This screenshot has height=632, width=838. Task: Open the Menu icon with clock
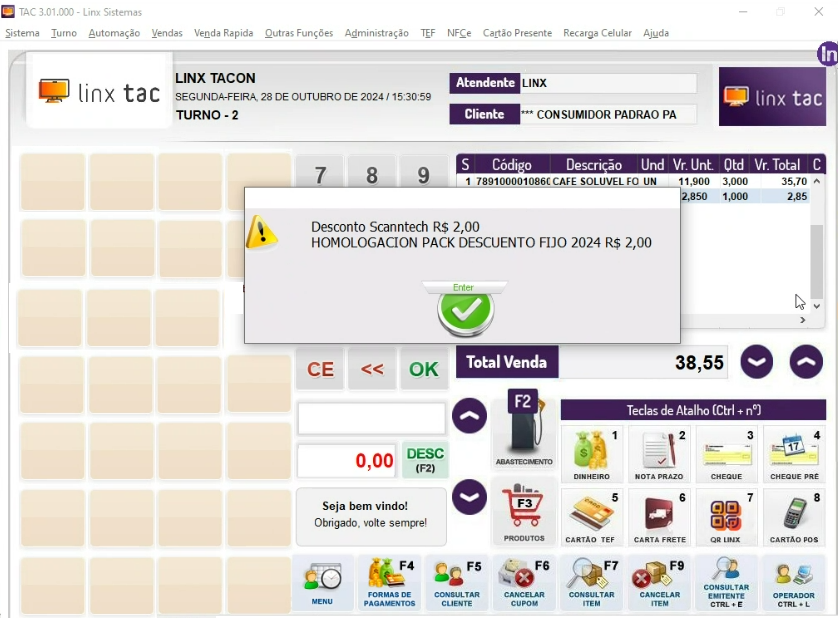click(322, 583)
